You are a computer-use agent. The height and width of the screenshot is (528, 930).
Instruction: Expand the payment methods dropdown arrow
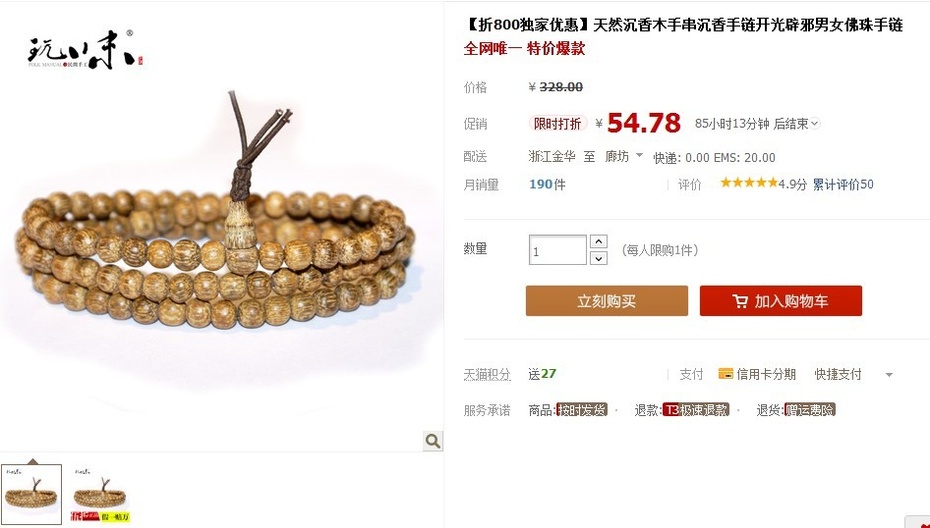(889, 375)
